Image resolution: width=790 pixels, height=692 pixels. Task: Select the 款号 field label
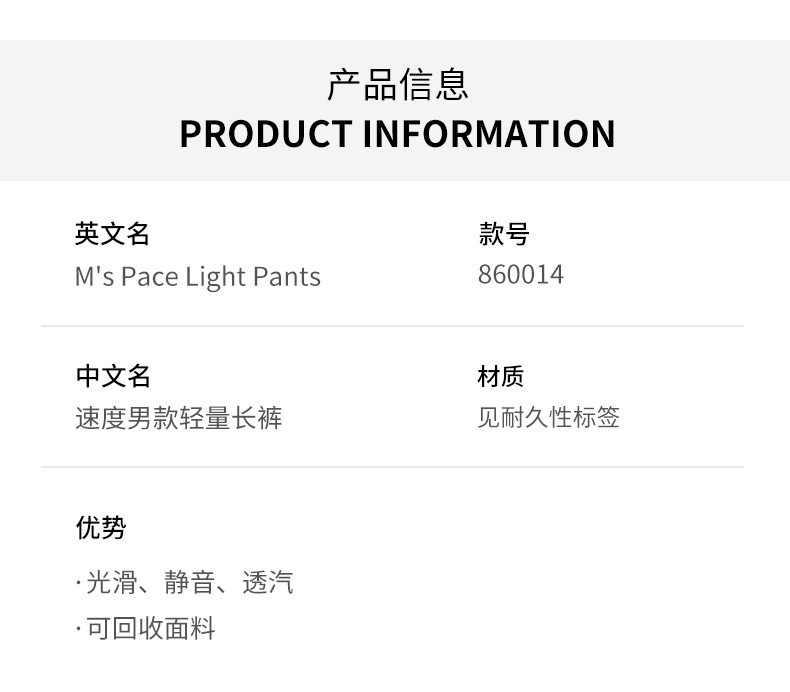503,234
